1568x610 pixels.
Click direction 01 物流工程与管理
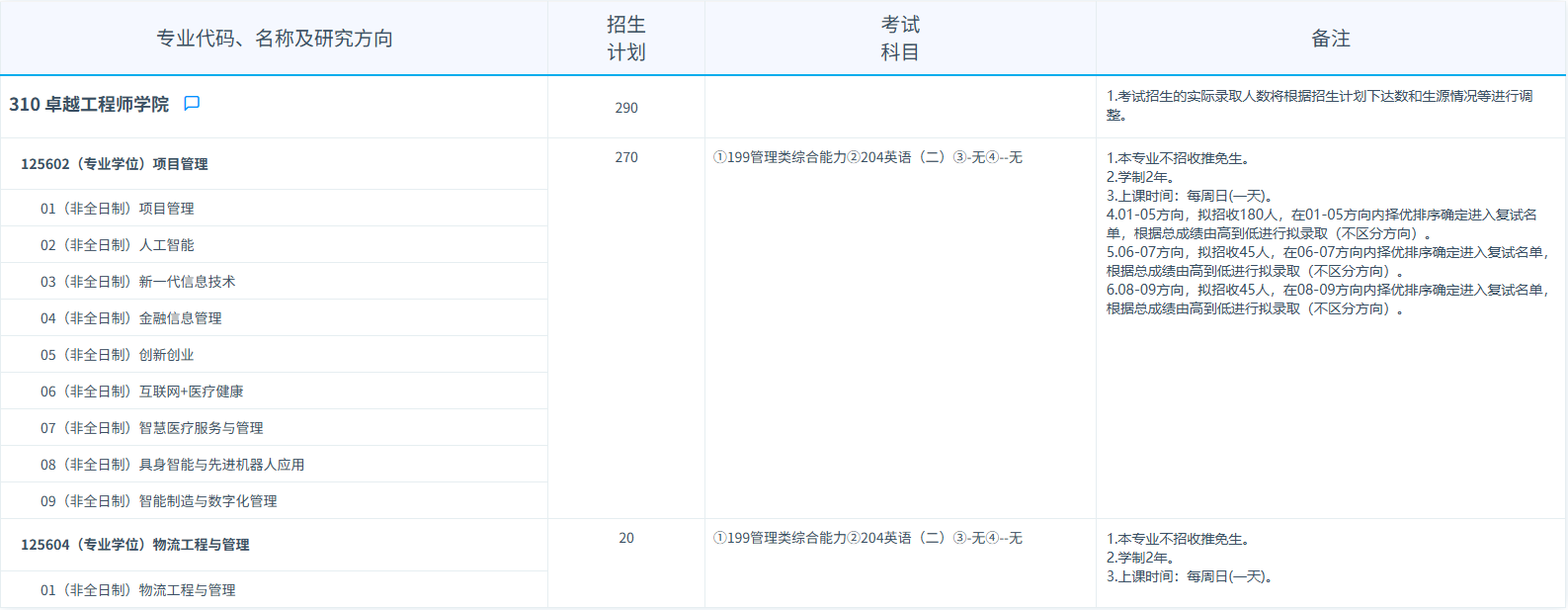(138, 590)
